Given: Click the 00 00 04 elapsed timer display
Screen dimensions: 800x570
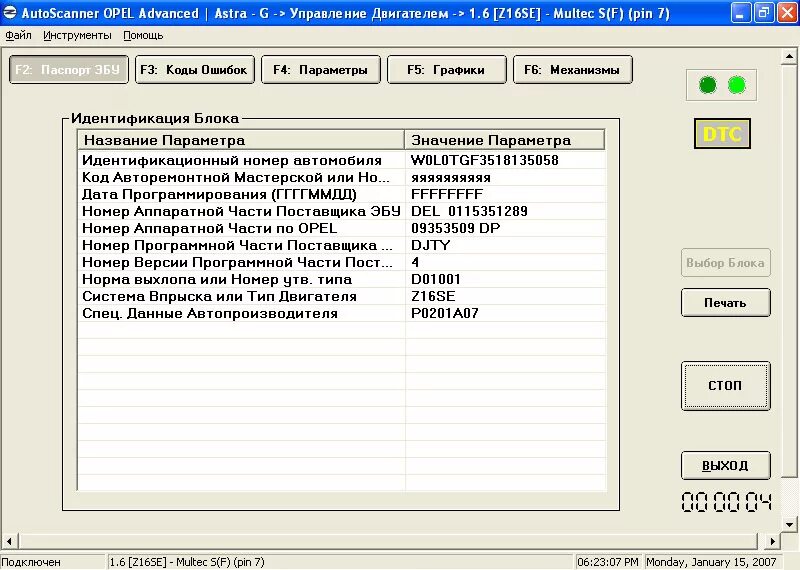Looking at the screenshot, I should coord(726,502).
